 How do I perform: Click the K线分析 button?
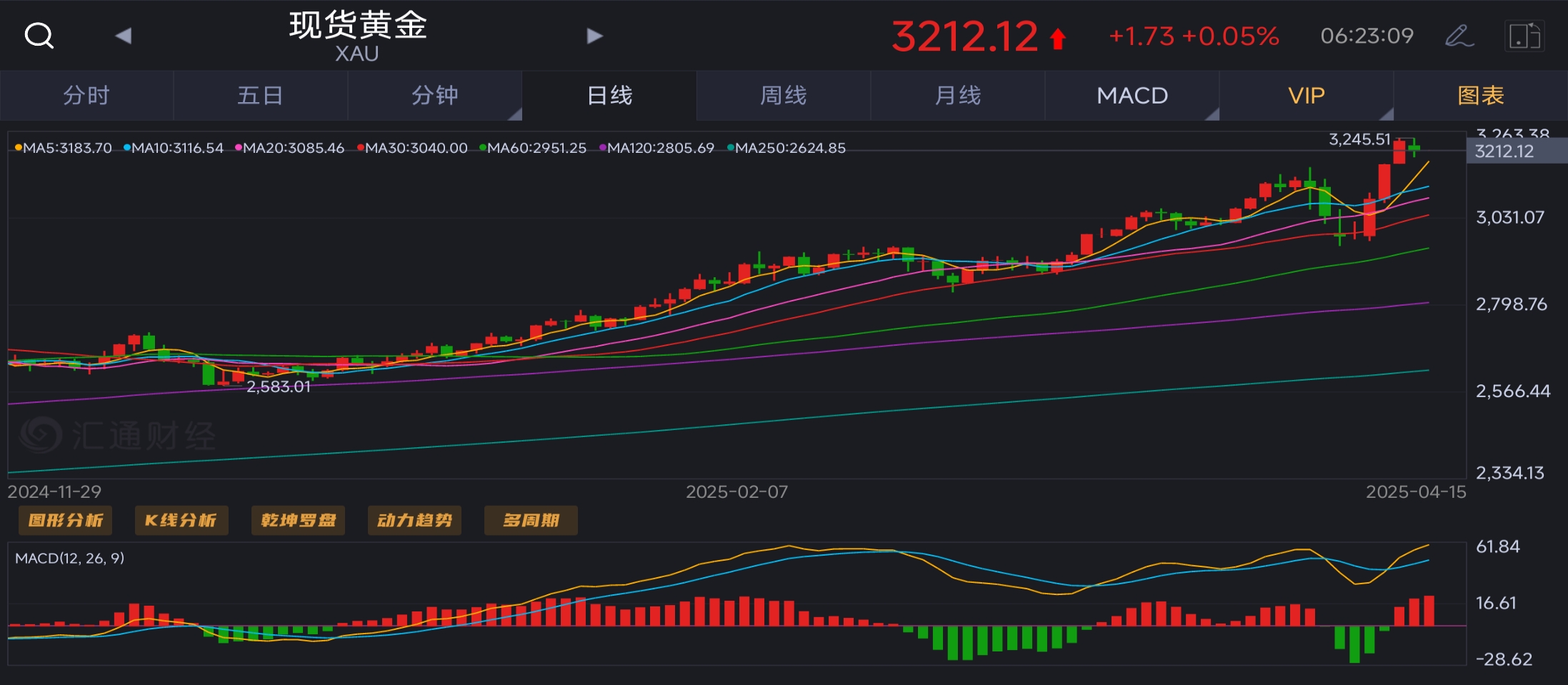coord(181,520)
